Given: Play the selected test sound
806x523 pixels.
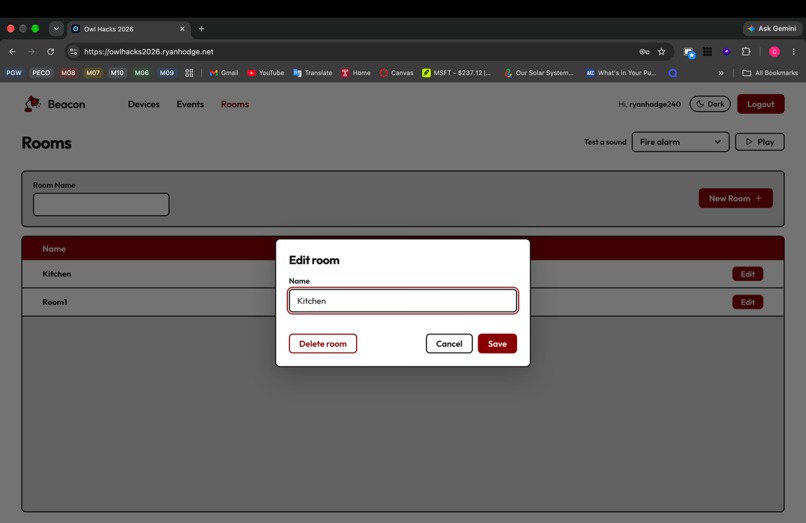Looking at the screenshot, I should (759, 142).
